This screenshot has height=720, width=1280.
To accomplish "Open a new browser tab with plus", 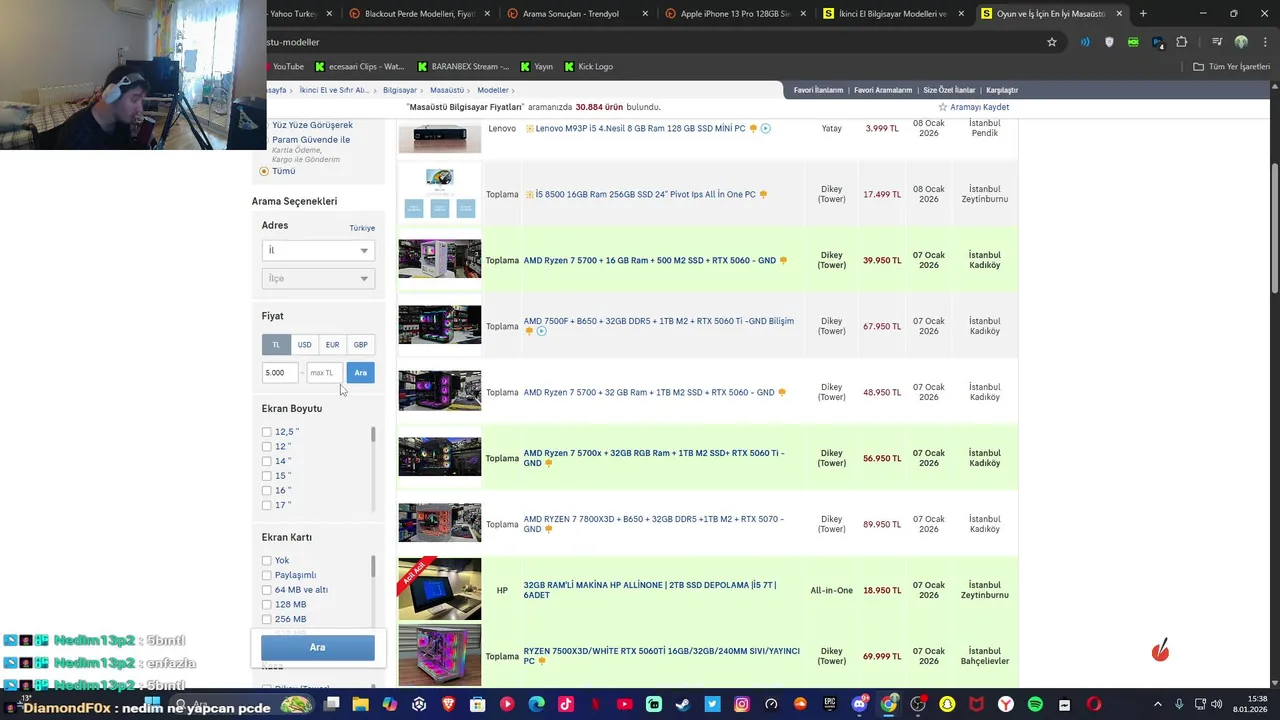I will (x=1143, y=14).
